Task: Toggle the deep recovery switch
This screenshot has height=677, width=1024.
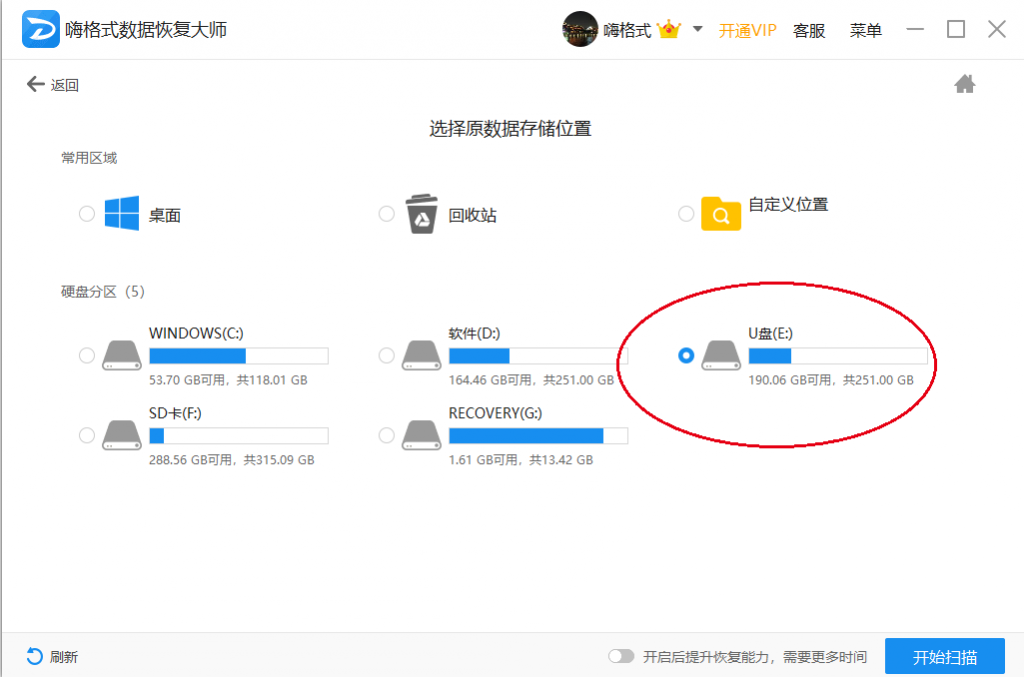Action: click(621, 656)
